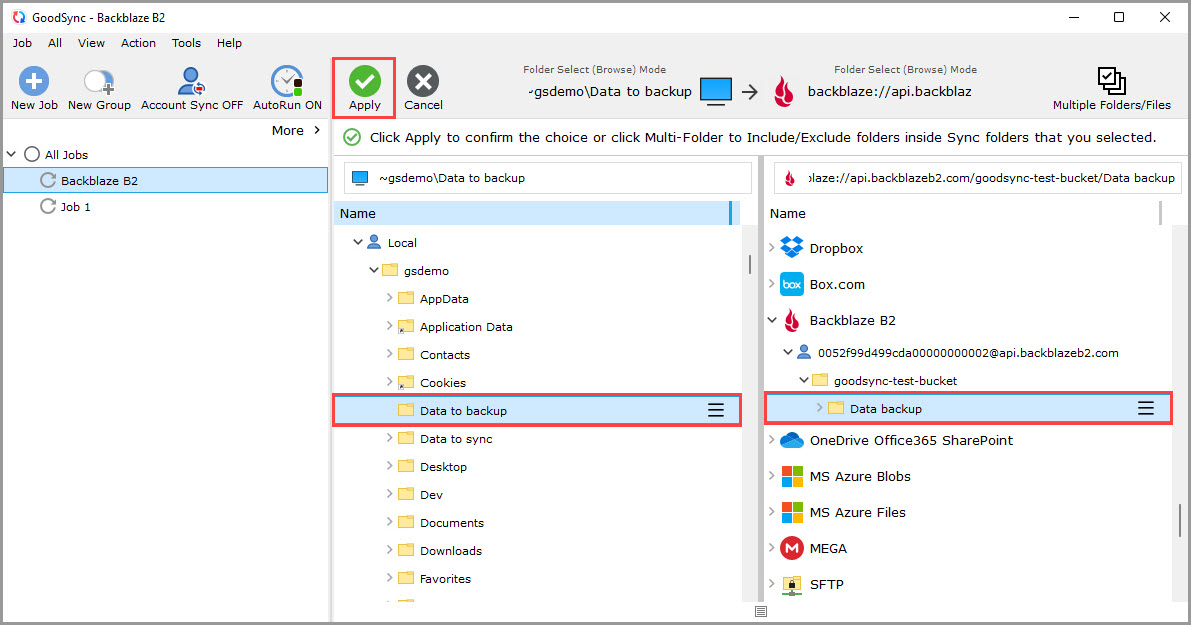Click the New Group icon
The height and width of the screenshot is (625, 1191).
click(x=99, y=81)
